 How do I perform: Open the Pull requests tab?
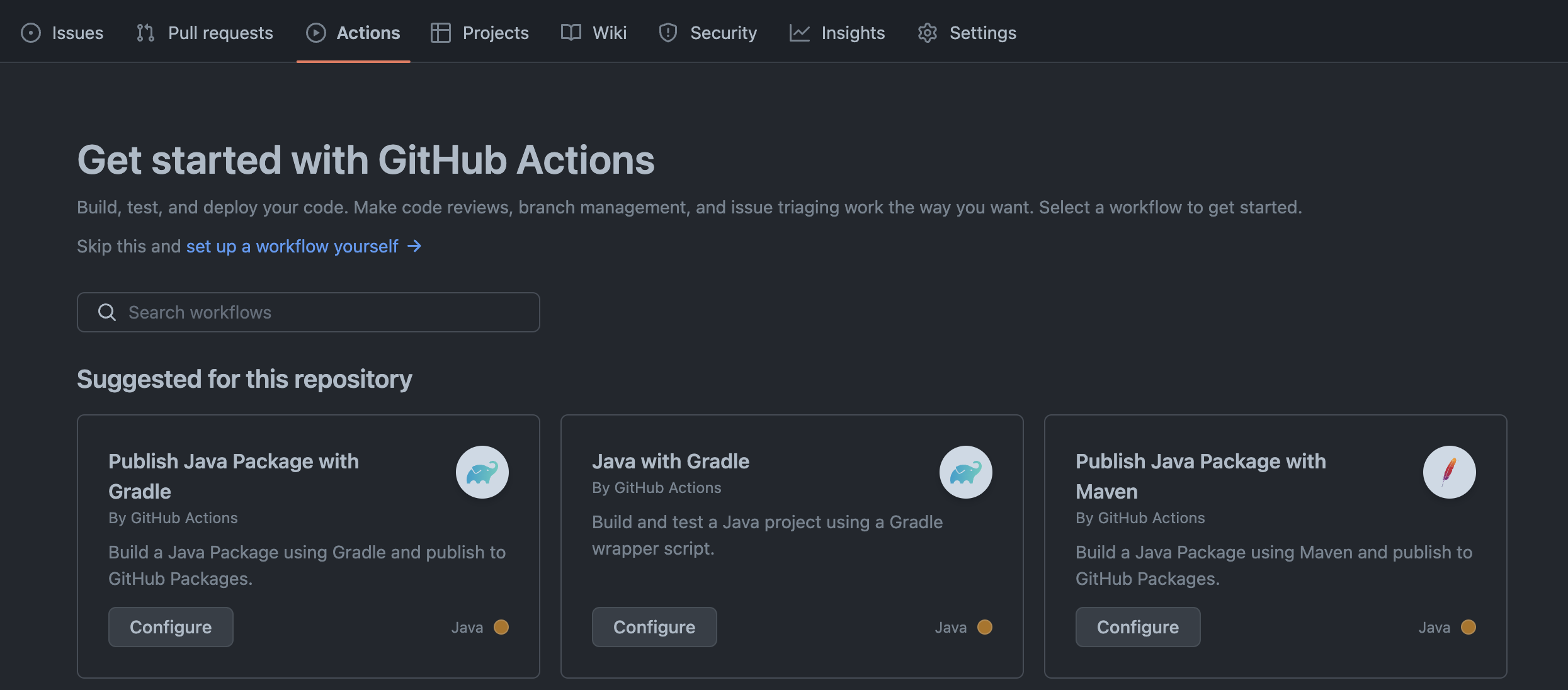click(x=220, y=33)
